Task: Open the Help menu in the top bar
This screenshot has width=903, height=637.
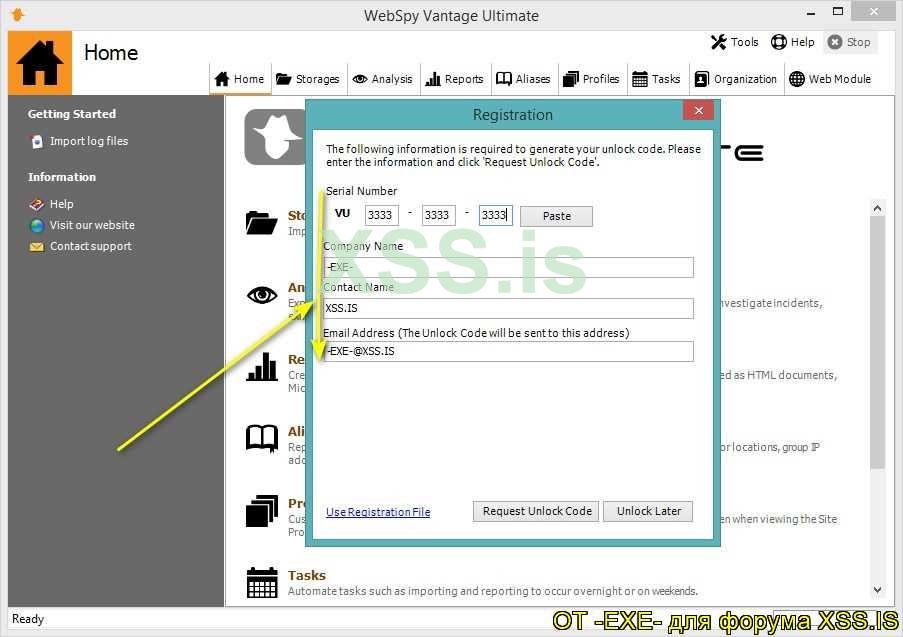Action: 793,42
